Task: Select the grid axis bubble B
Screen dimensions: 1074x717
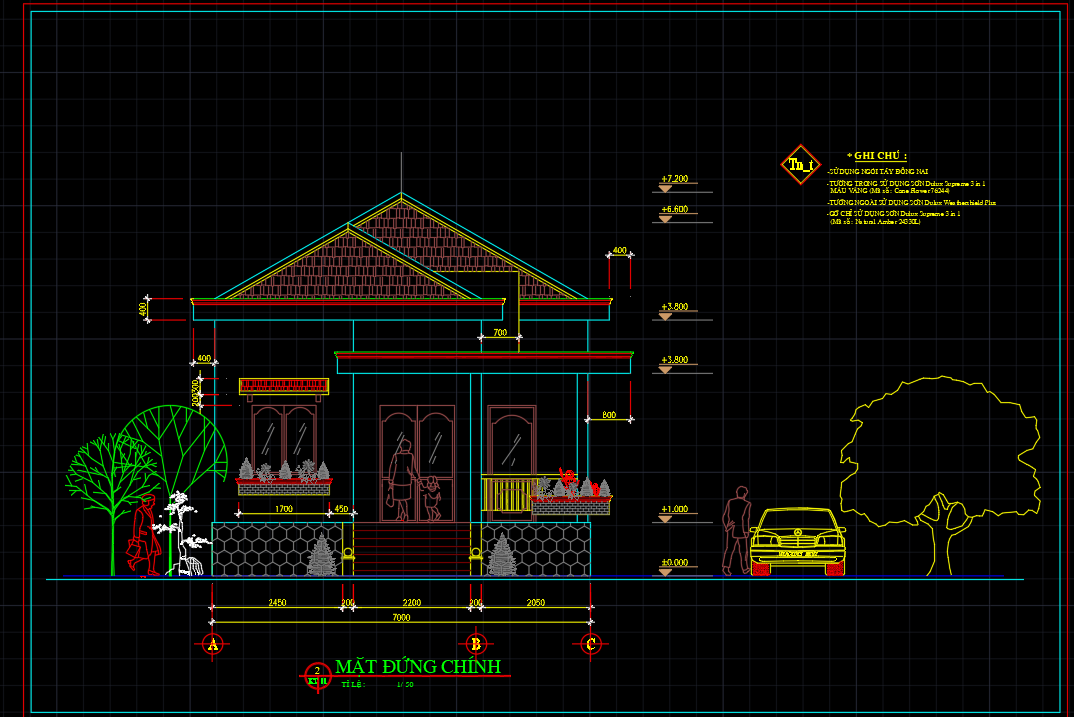Action: point(476,644)
